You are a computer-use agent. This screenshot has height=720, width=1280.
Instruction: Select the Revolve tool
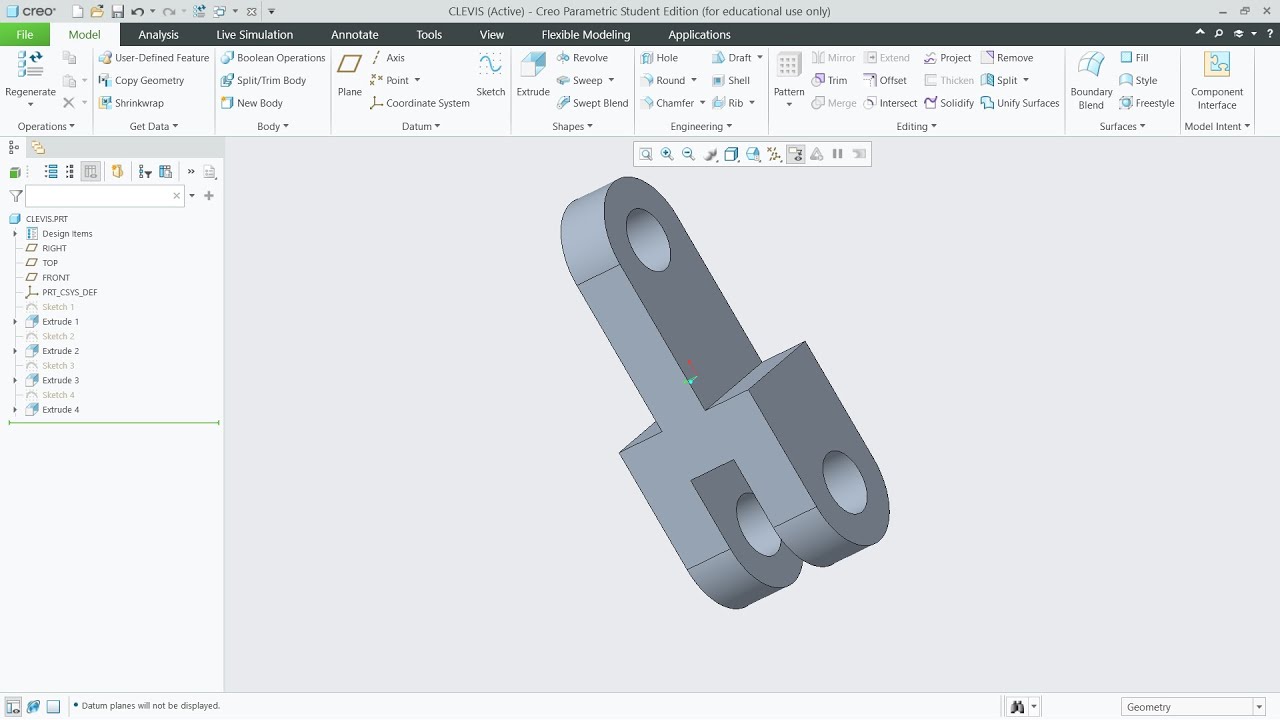pyautogui.click(x=582, y=58)
